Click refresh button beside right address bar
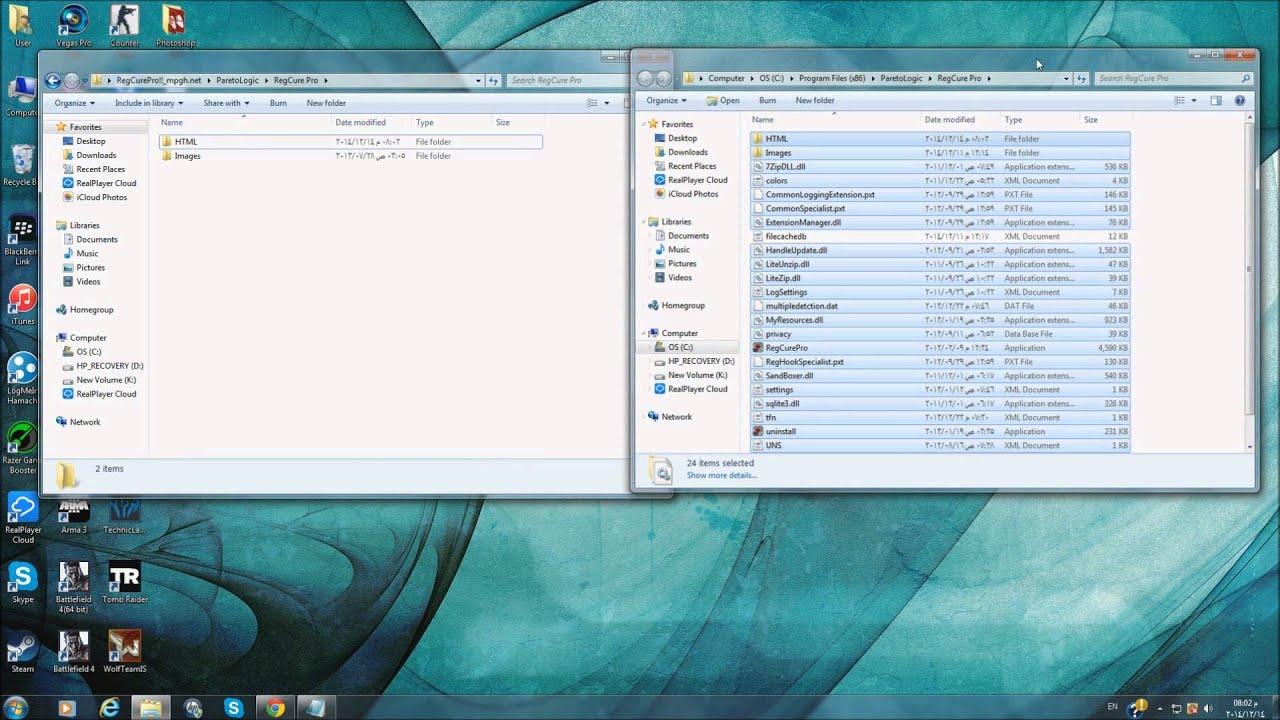The width and height of the screenshot is (1280, 720). click(1081, 78)
